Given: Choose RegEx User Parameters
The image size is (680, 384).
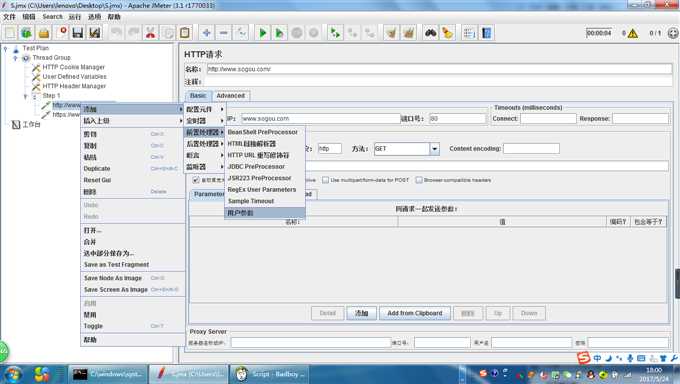Looking at the screenshot, I should pos(265,190).
